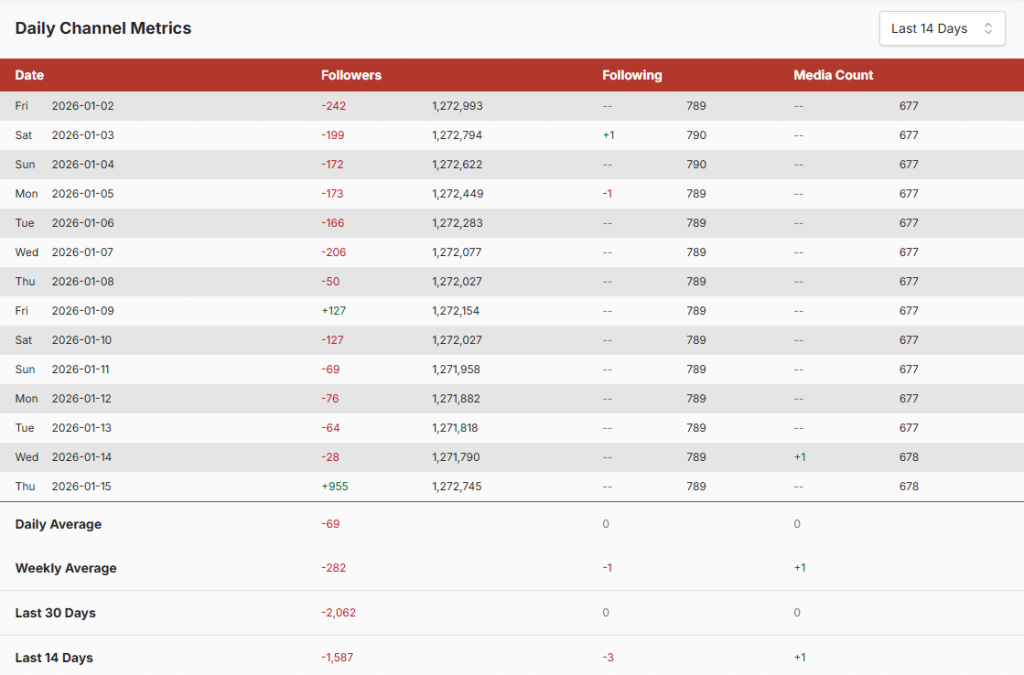The height and width of the screenshot is (675, 1024).
Task: Select the Daily Average summary label
Action: point(58,524)
